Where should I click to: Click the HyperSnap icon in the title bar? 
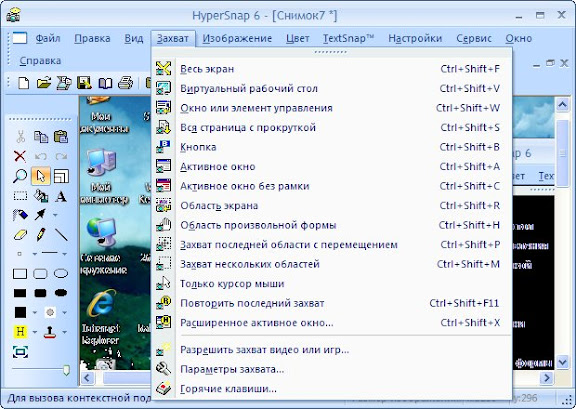(x=13, y=15)
